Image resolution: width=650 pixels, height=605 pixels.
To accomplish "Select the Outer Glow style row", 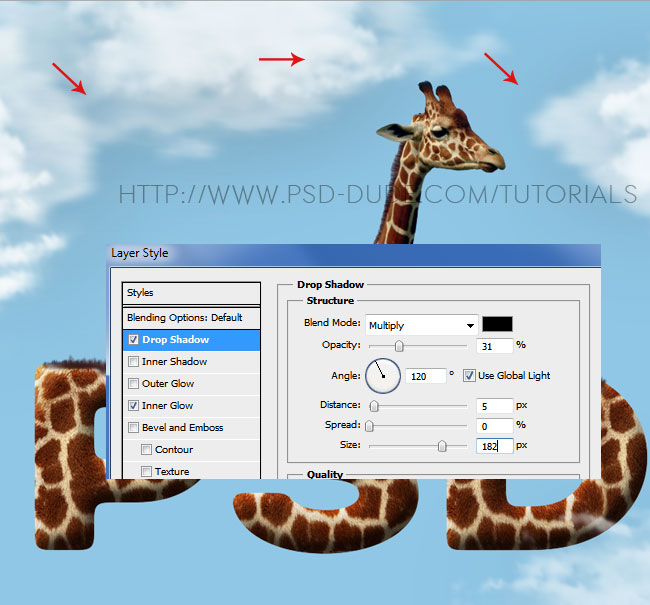I will 192,384.
